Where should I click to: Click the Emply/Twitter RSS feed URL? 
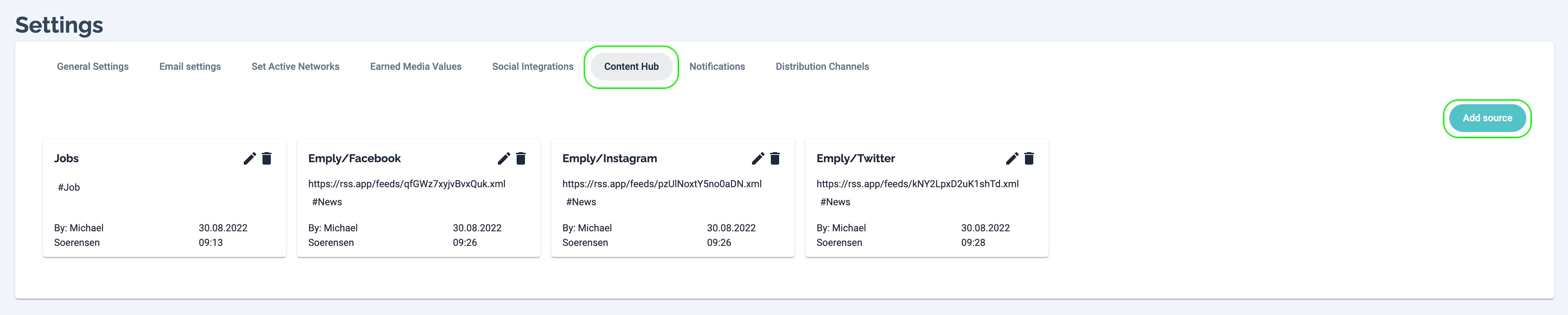pos(917,184)
